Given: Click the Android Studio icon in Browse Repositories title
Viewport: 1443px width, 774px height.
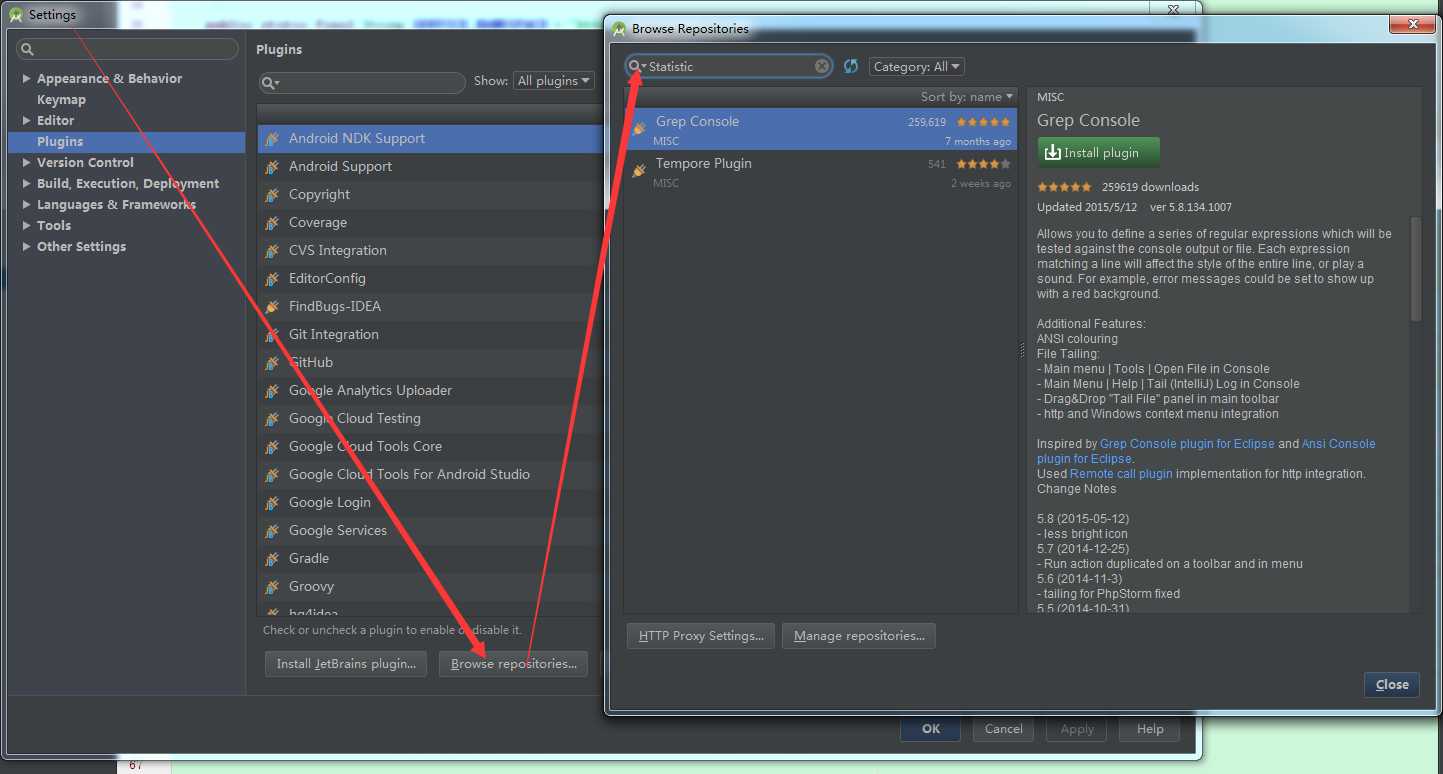Looking at the screenshot, I should 619,29.
